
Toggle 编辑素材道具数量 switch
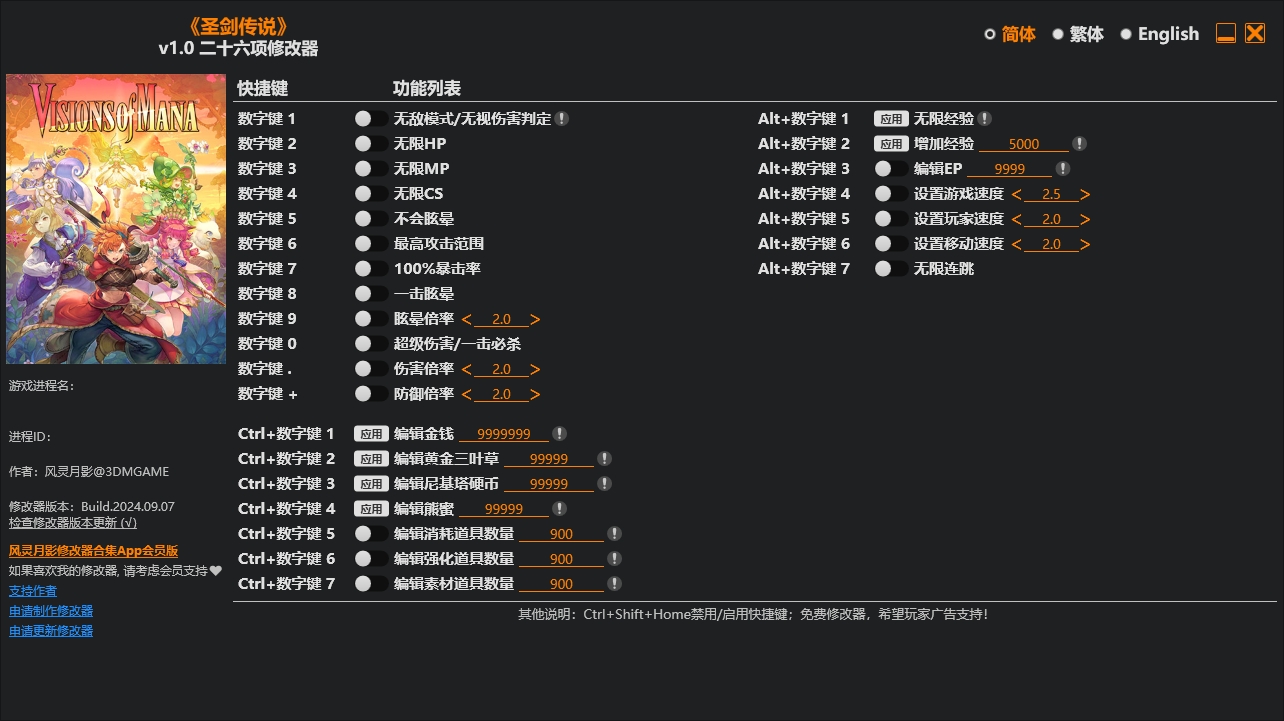[x=371, y=584]
